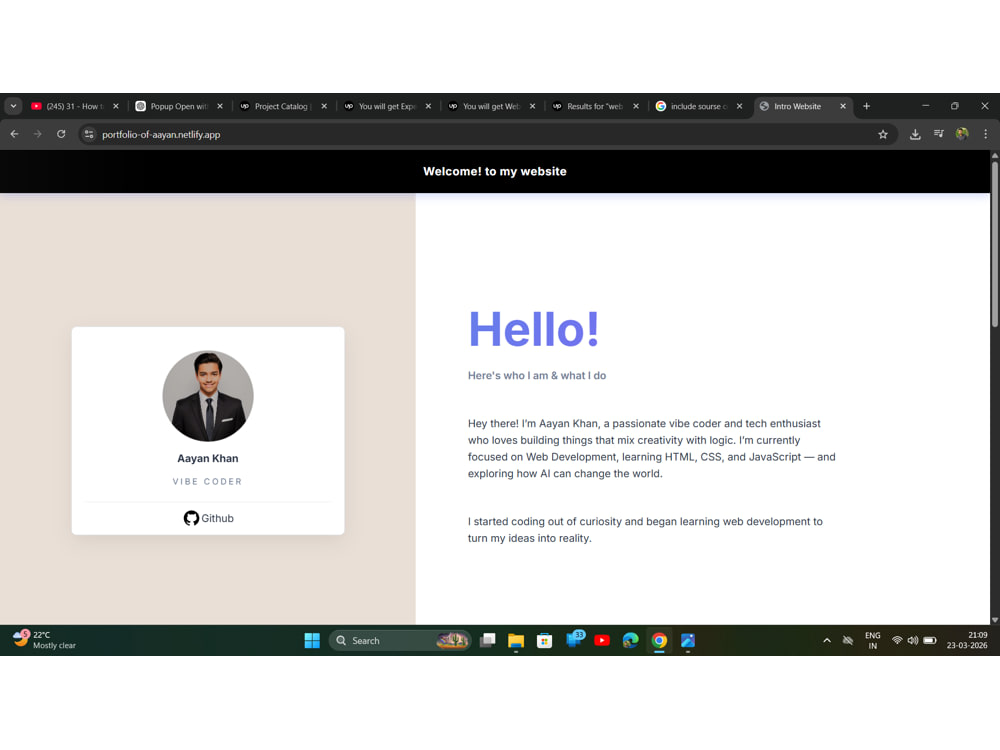Expand the tab search dropdown
Image resolution: width=1000 pixels, height=750 pixels.
[13, 106]
